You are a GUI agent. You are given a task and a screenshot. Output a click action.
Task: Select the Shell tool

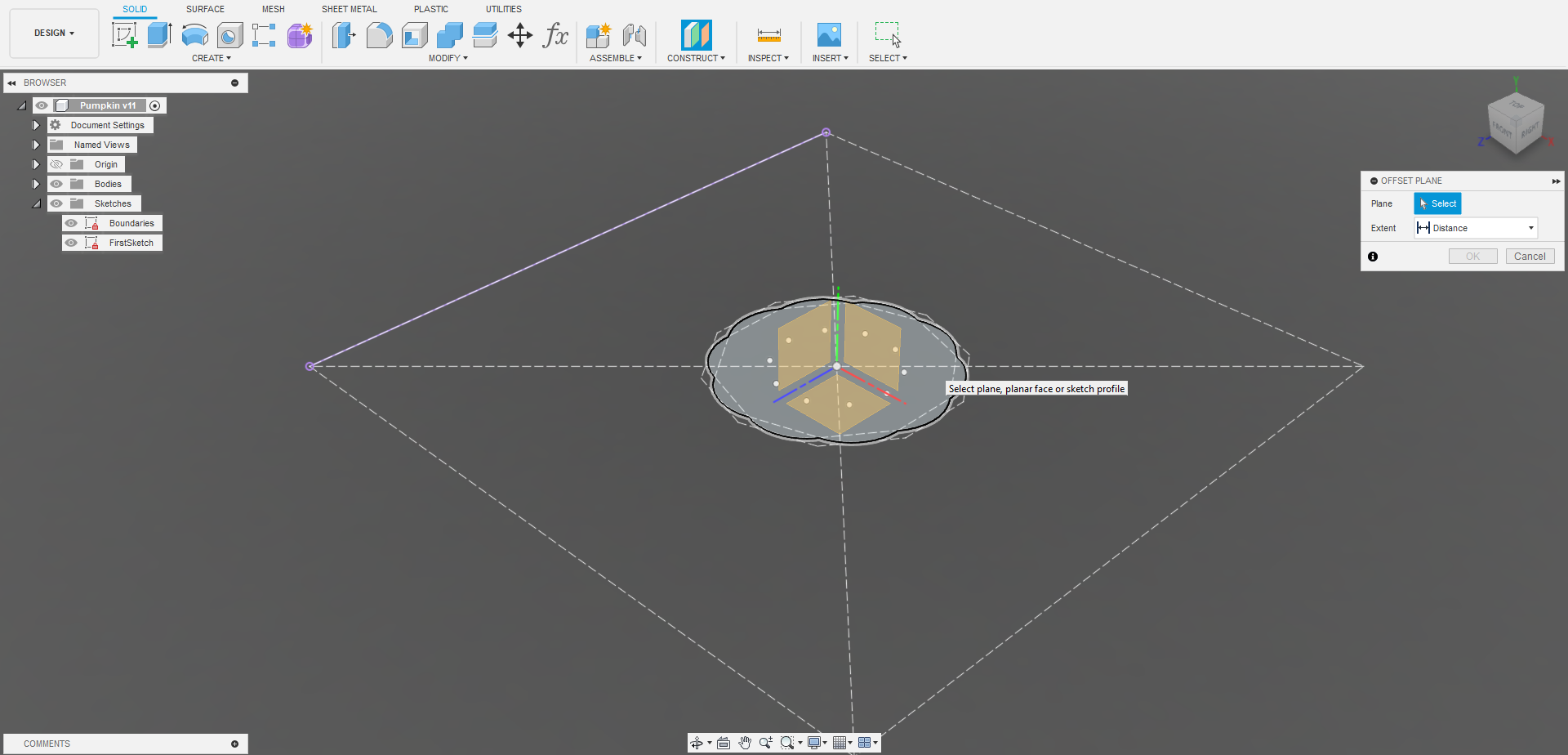pyautogui.click(x=415, y=35)
